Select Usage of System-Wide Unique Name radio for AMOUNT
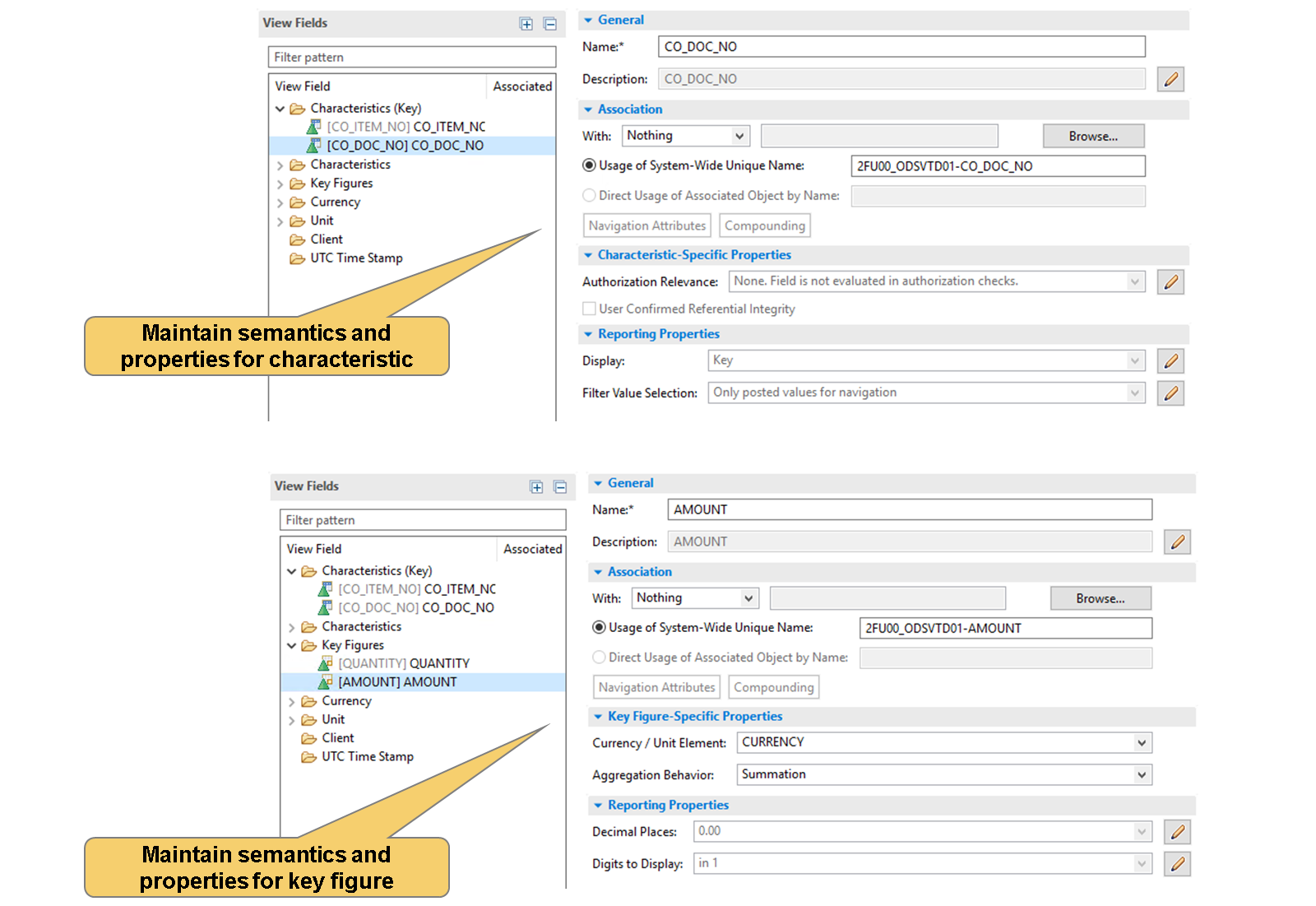The height and width of the screenshot is (906, 1316). pos(600,628)
